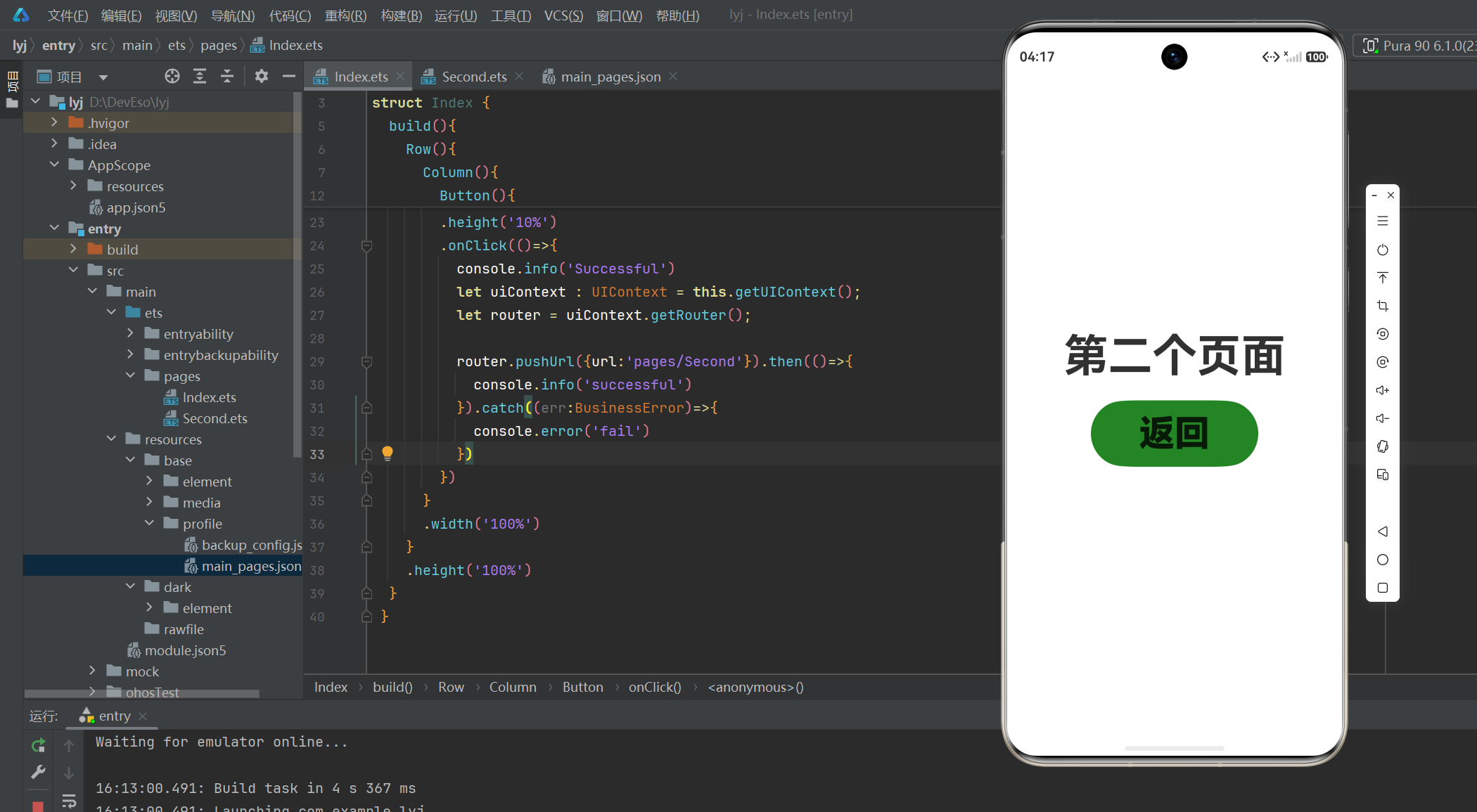The width and height of the screenshot is (1477, 812).
Task: Rotate the emulator screen counter-clockwise
Action: (1382, 334)
